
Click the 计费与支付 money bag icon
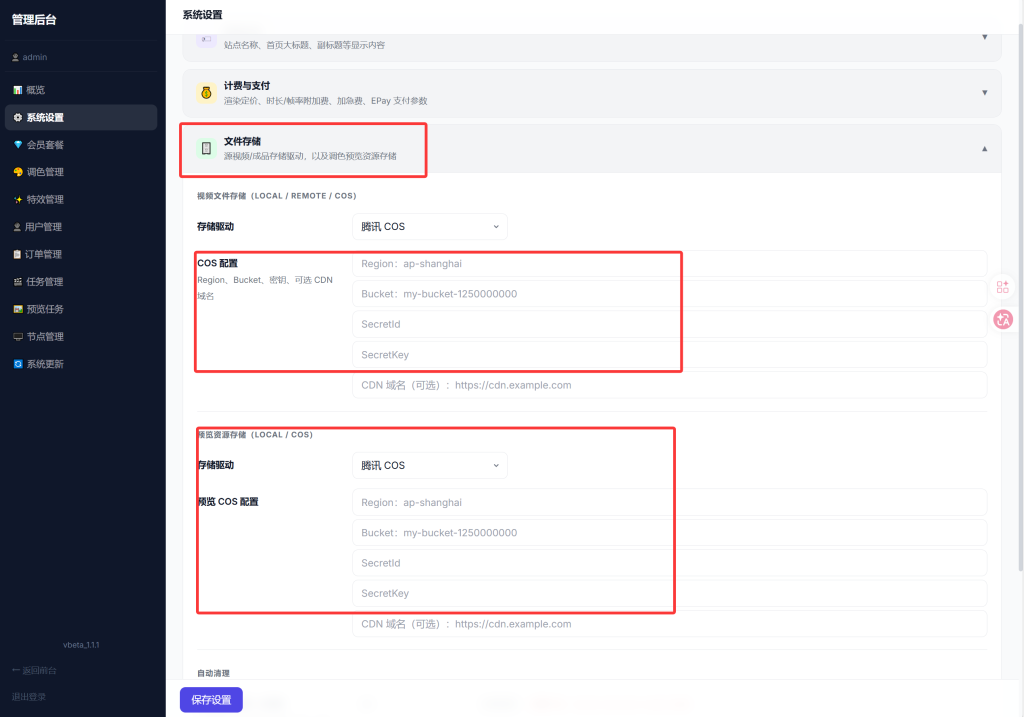pos(207,93)
